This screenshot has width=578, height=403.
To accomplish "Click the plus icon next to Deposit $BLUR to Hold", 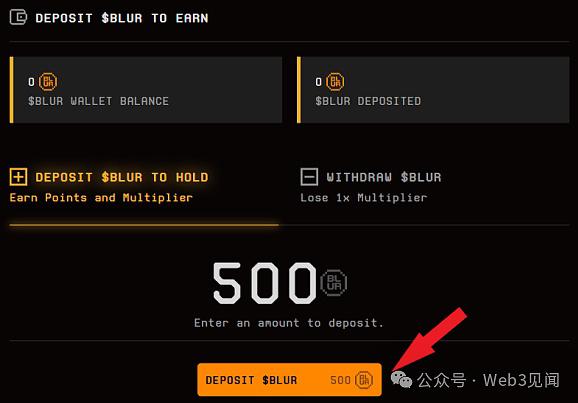I will coord(18,177).
